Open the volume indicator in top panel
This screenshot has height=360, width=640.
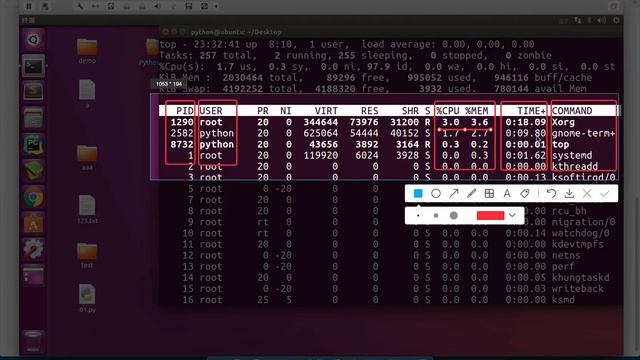602,20
